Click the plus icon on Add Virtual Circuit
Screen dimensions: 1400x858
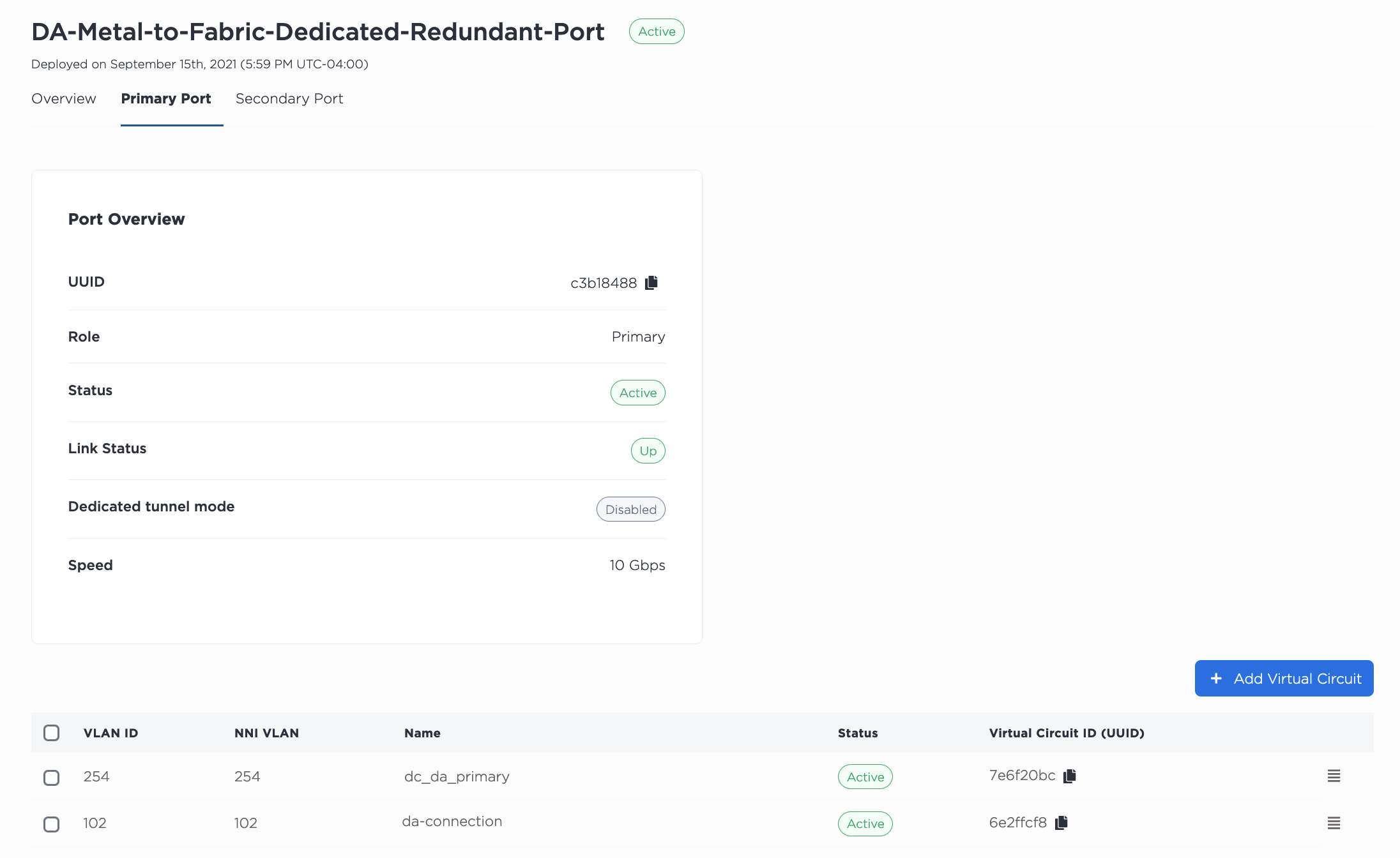[1216, 679]
